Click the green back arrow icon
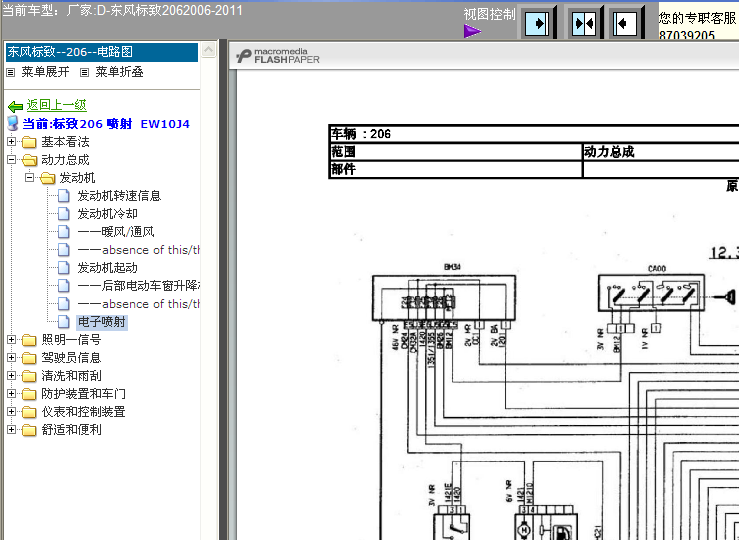This screenshot has width=739, height=540. [x=15, y=106]
